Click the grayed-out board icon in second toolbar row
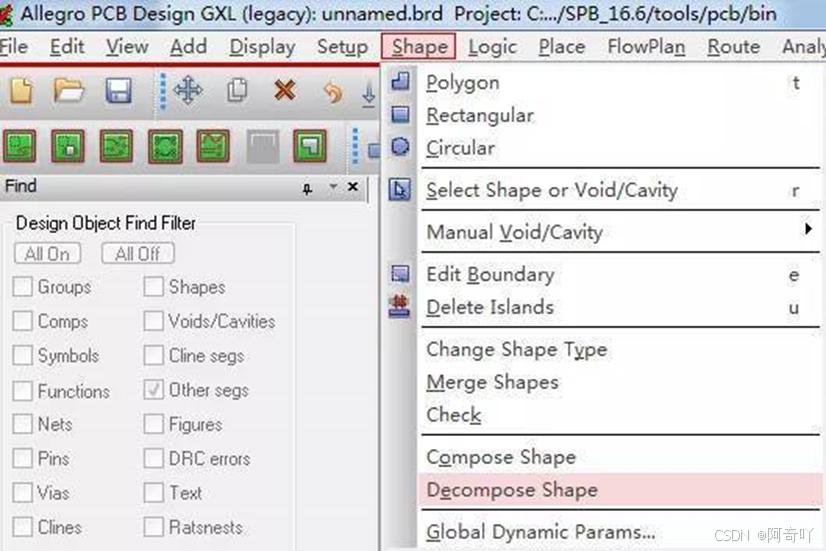 click(262, 146)
